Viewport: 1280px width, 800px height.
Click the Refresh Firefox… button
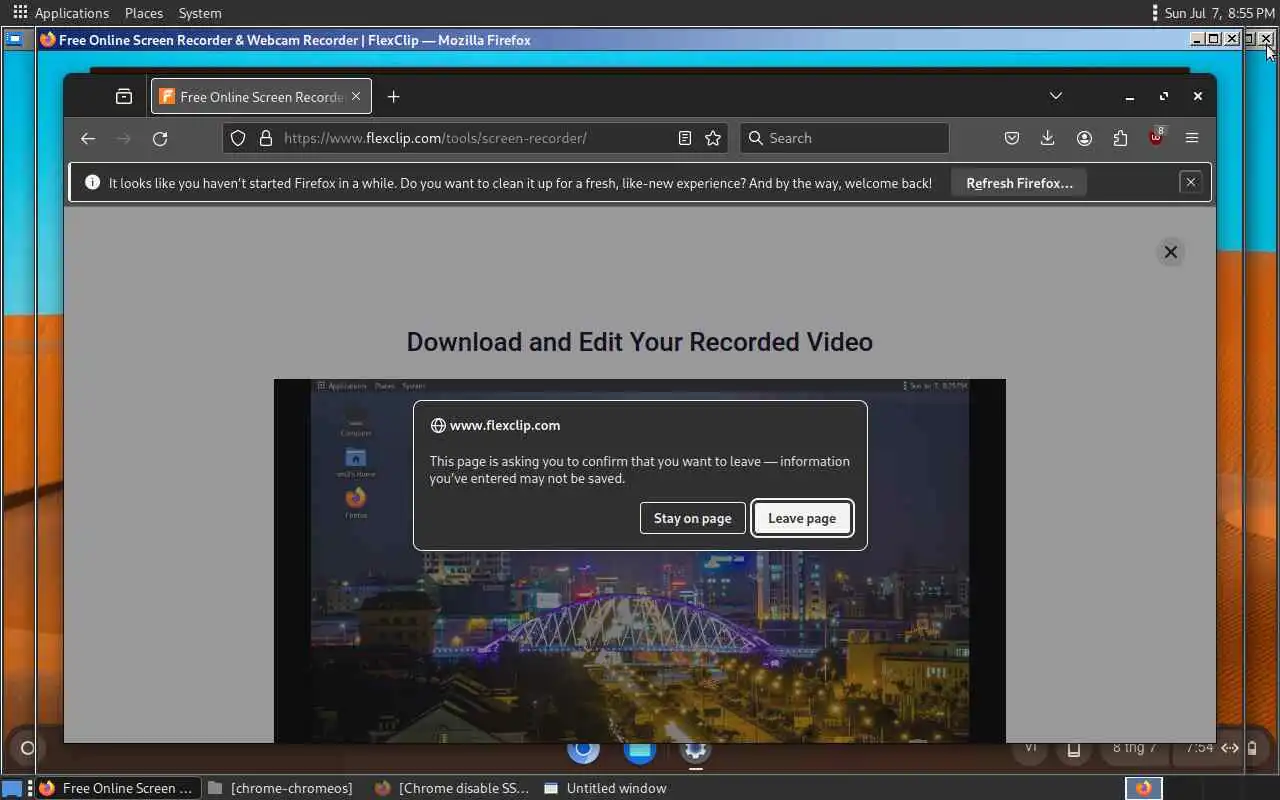(1019, 183)
